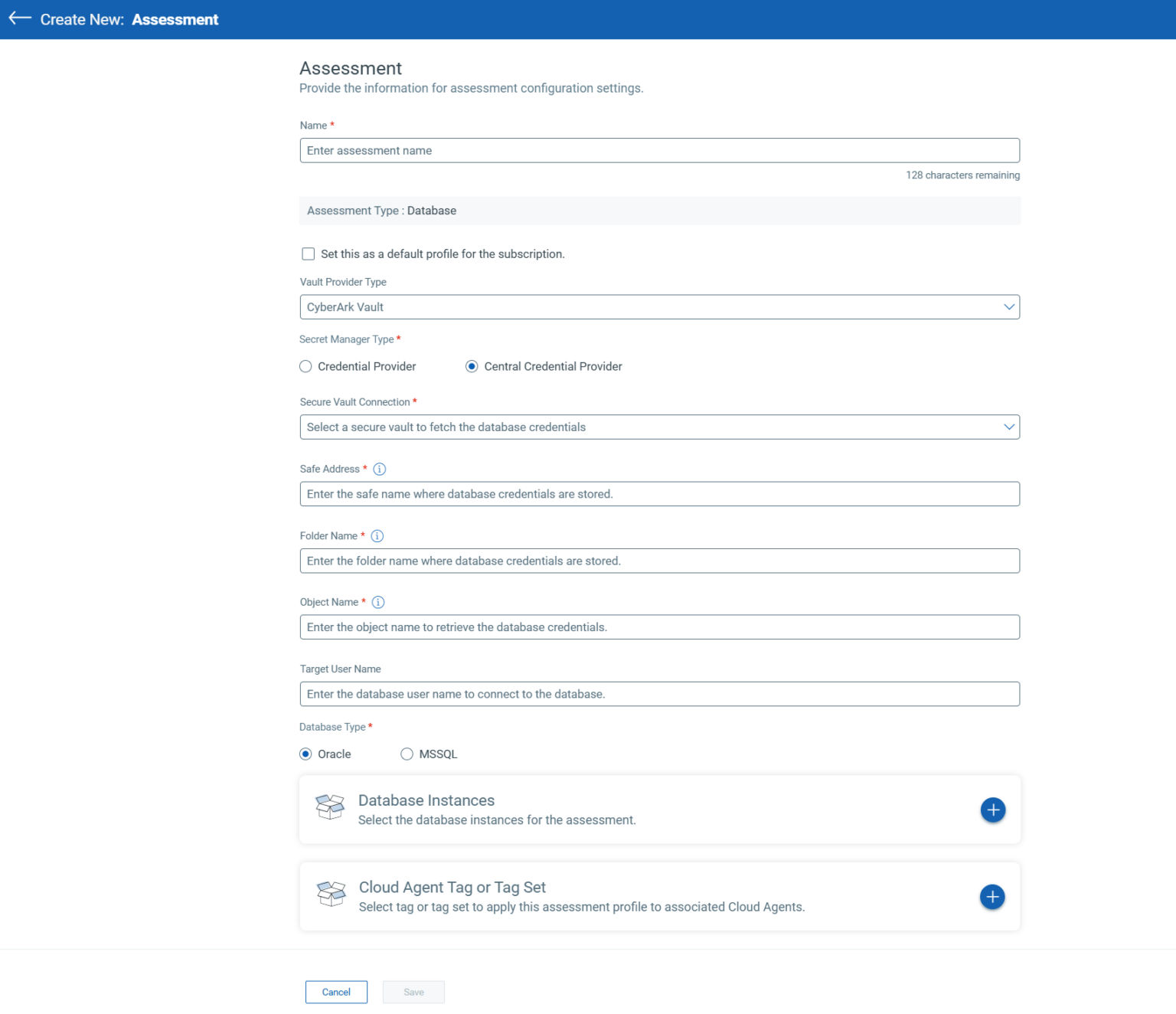The image size is (1176, 1014).
Task: Click the back arrow in the header
Action: [x=19, y=18]
